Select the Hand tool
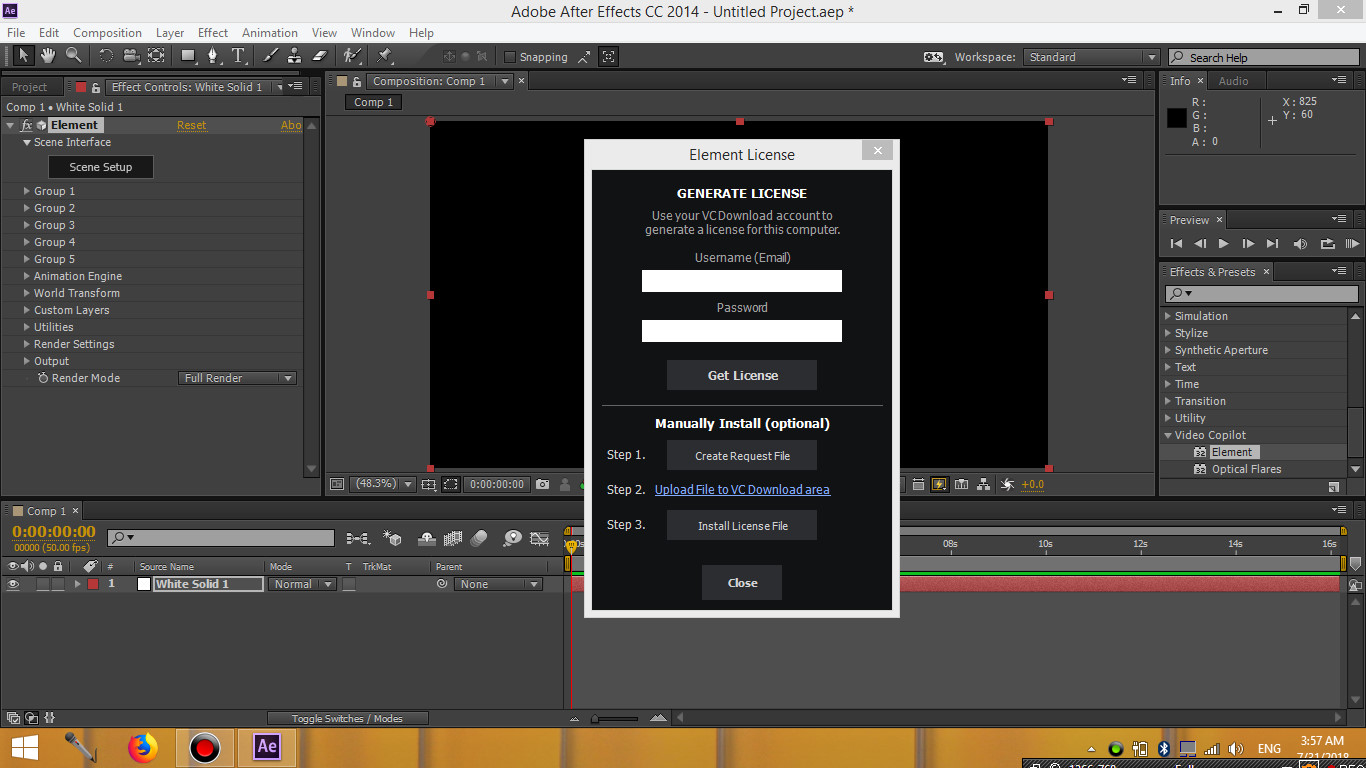Viewport: 1366px width, 768px height. pyautogui.click(x=48, y=56)
